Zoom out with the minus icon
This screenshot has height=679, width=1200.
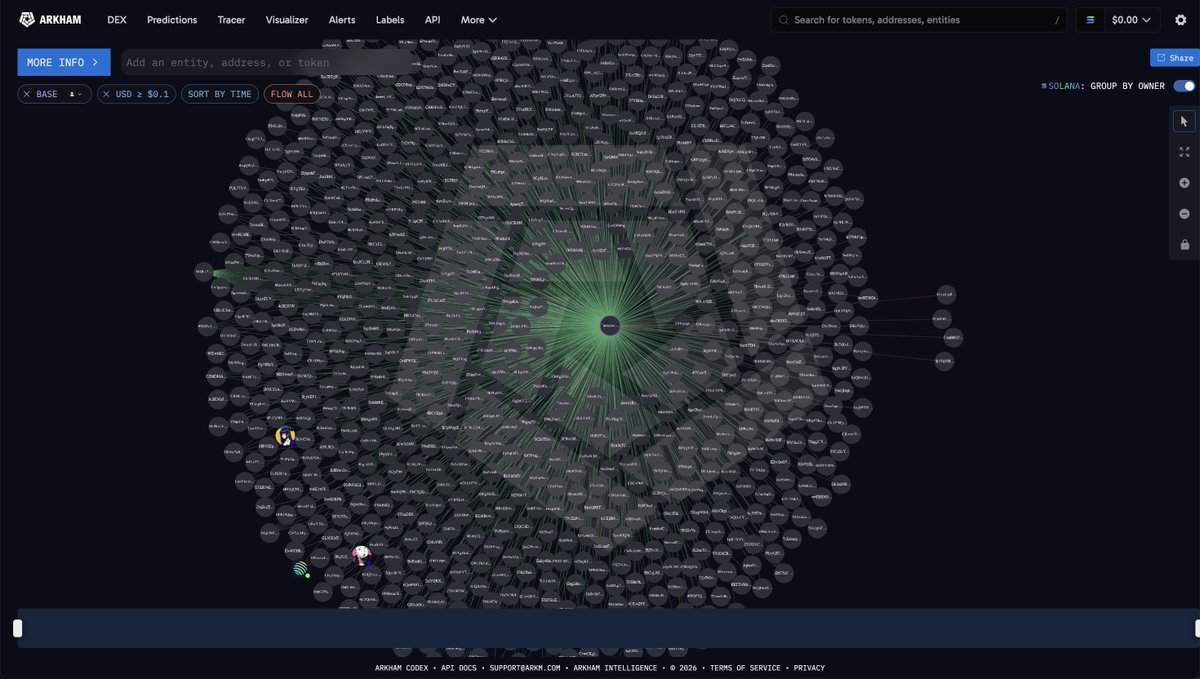pos(1184,214)
